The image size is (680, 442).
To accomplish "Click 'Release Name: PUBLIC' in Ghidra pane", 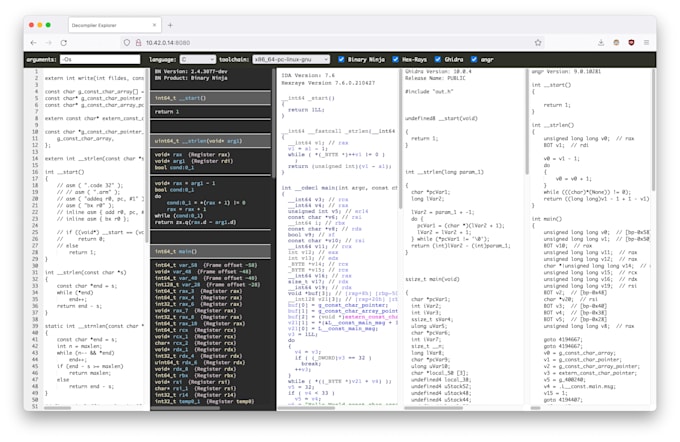I will [435, 78].
